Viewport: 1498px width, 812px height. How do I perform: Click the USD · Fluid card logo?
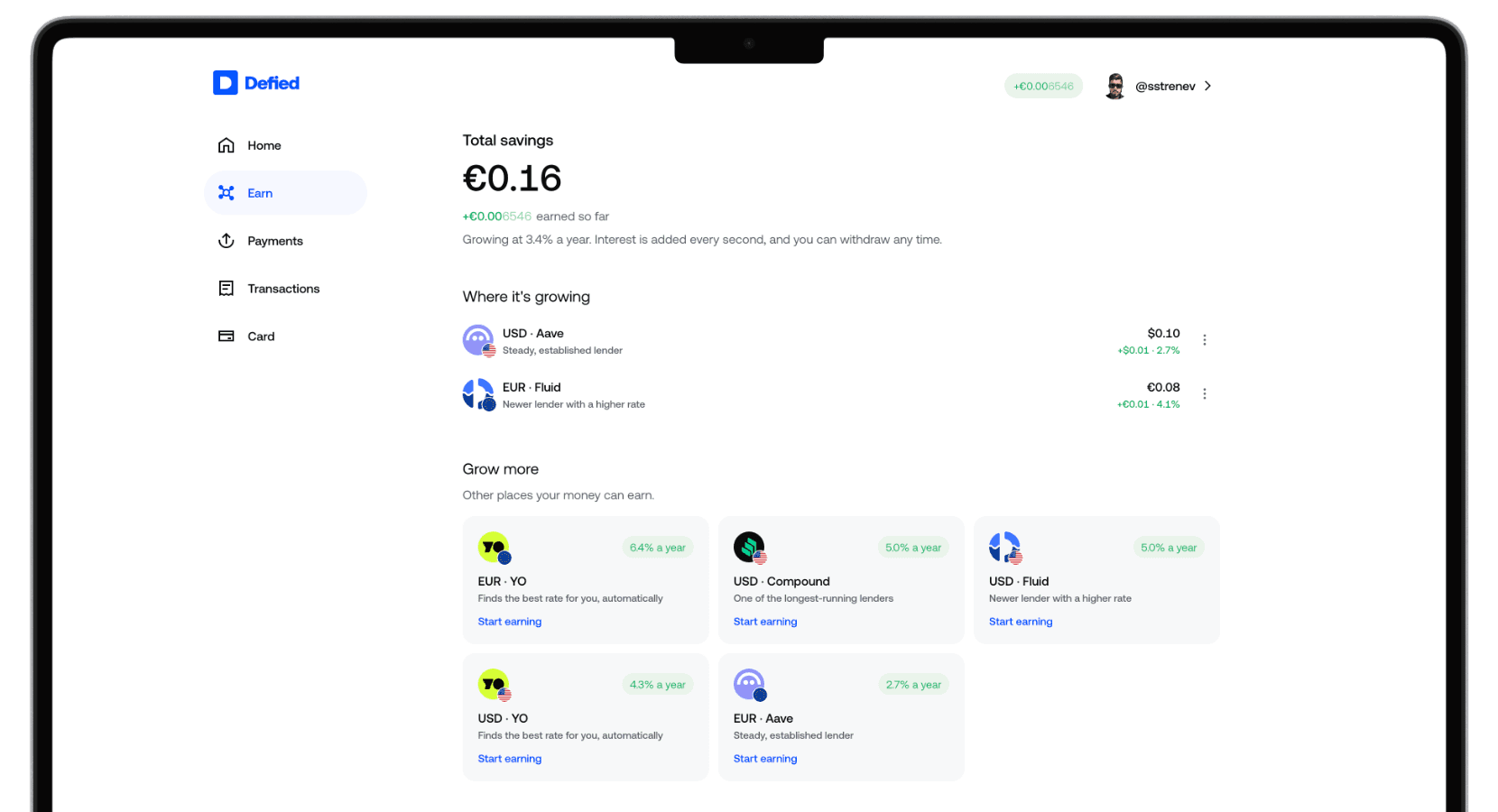[x=1004, y=548]
